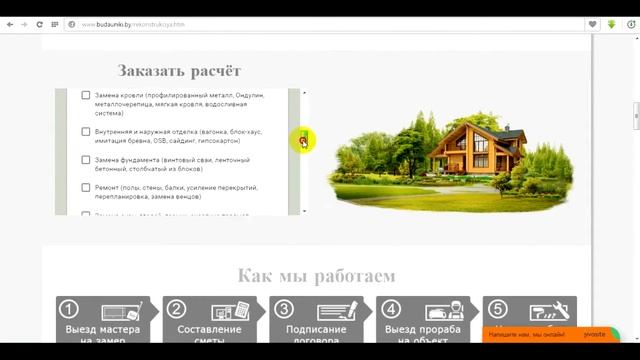Click the Заказать расчёт heading
Screen dimensions: 640x360
point(179,71)
